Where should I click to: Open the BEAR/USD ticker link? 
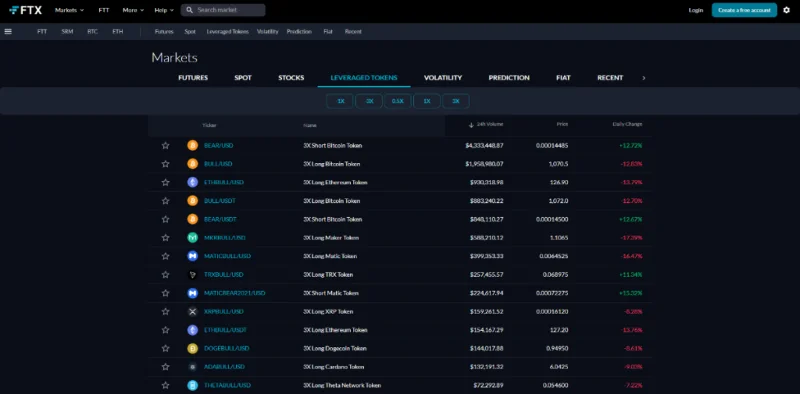[x=218, y=145]
